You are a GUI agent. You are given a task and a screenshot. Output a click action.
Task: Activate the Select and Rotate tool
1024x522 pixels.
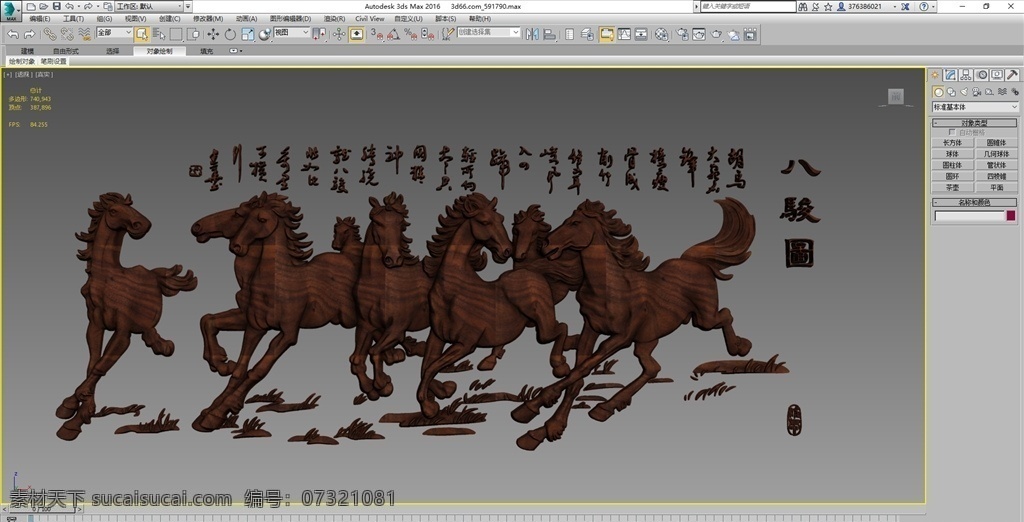[x=231, y=34]
